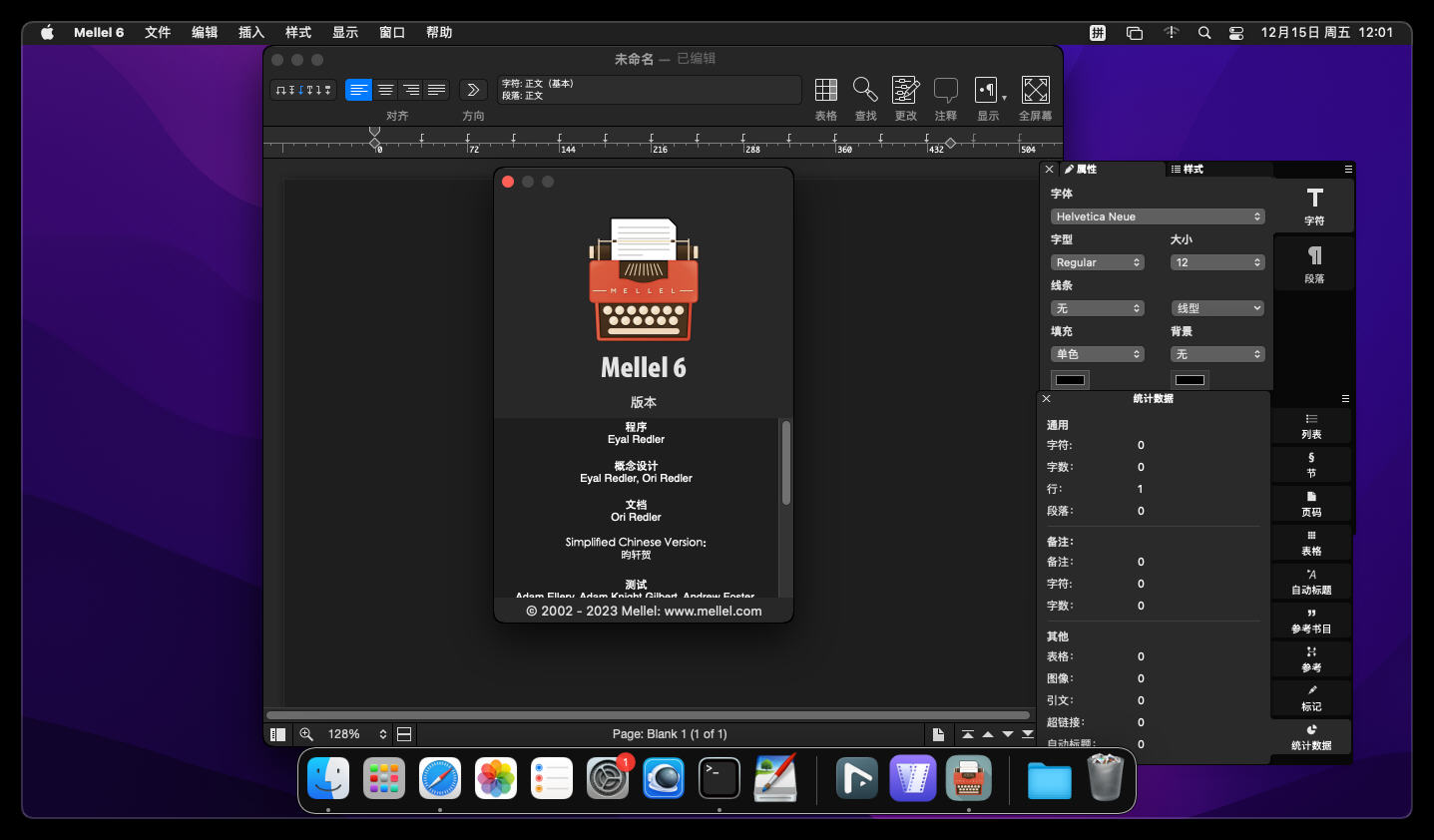The image size is (1434, 840).
Task: Open the 自动标题 (auto-title) palette button
Action: [x=1311, y=582]
